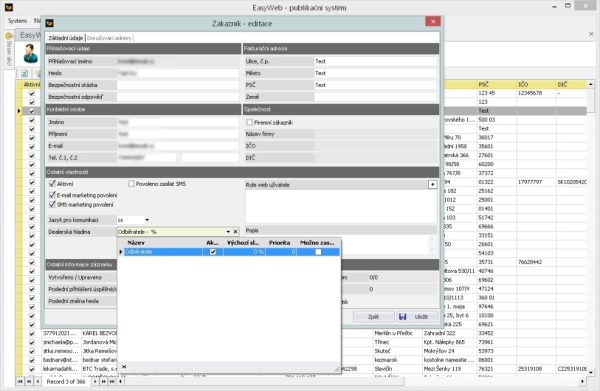Toggle Aktivní checkbox for BTC Trade row

32,369
